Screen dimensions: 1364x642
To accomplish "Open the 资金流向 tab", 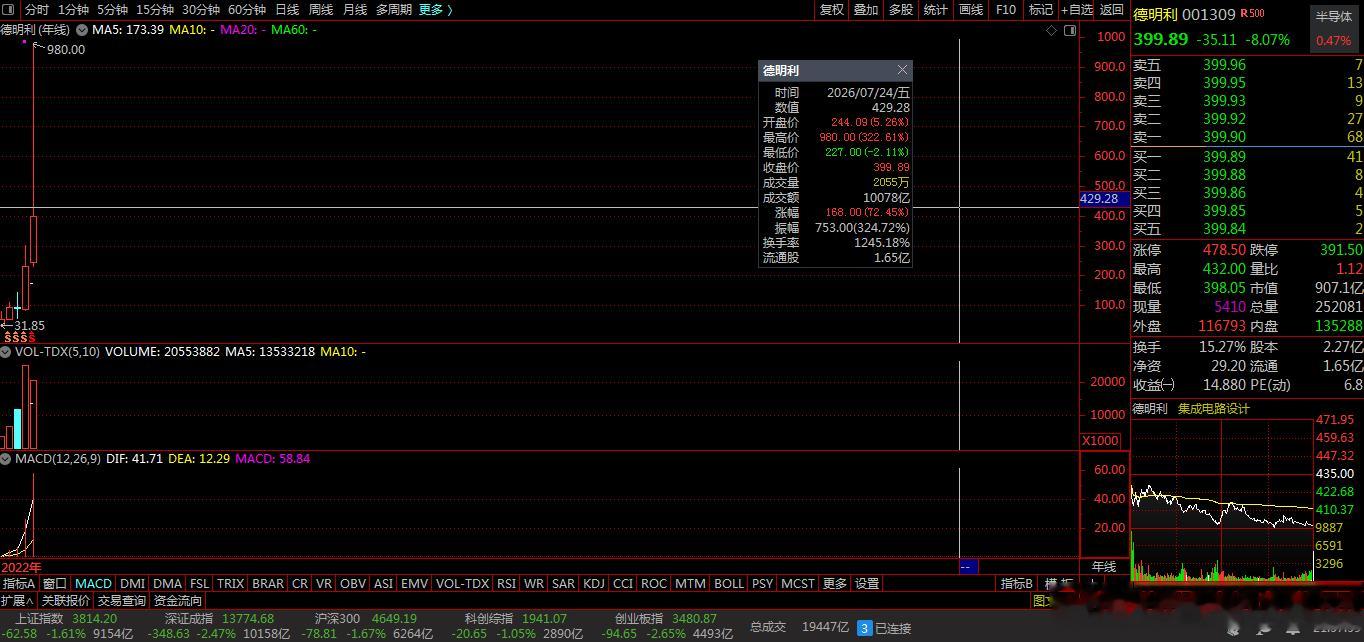I will tap(178, 601).
